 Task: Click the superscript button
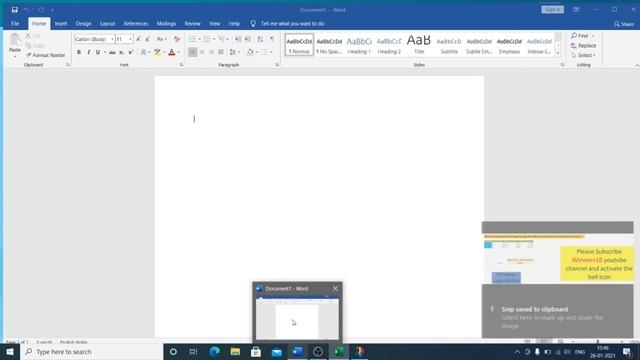(131, 52)
